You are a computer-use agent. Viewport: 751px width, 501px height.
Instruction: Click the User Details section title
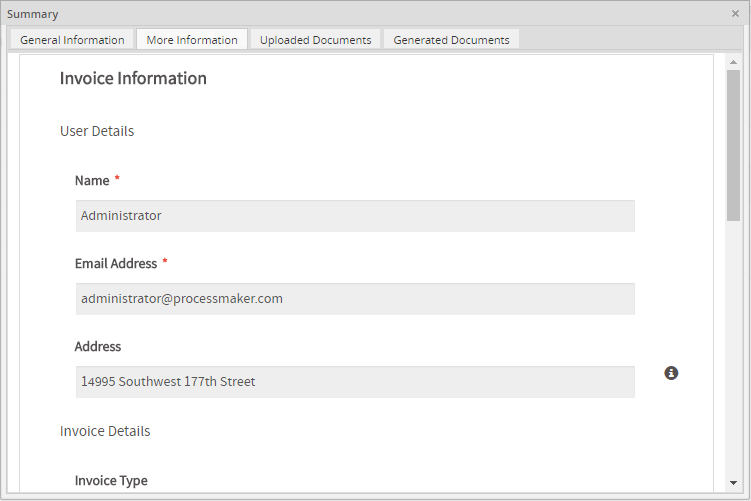[97, 131]
